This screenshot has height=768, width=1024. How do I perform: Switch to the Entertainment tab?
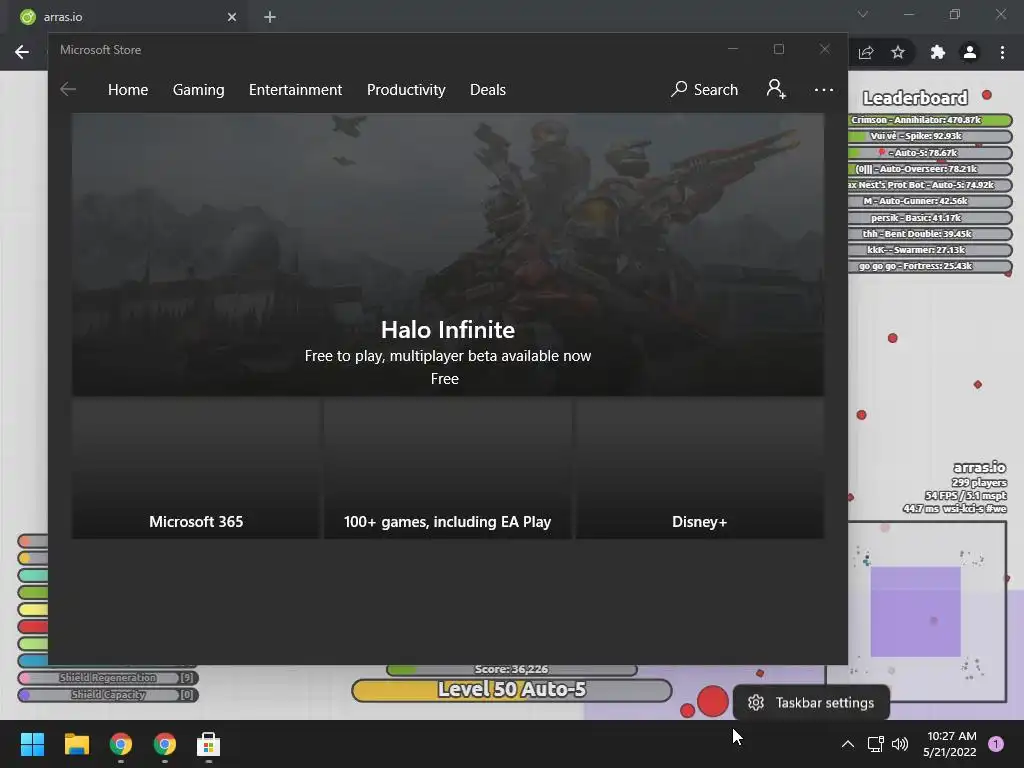pyautogui.click(x=295, y=89)
